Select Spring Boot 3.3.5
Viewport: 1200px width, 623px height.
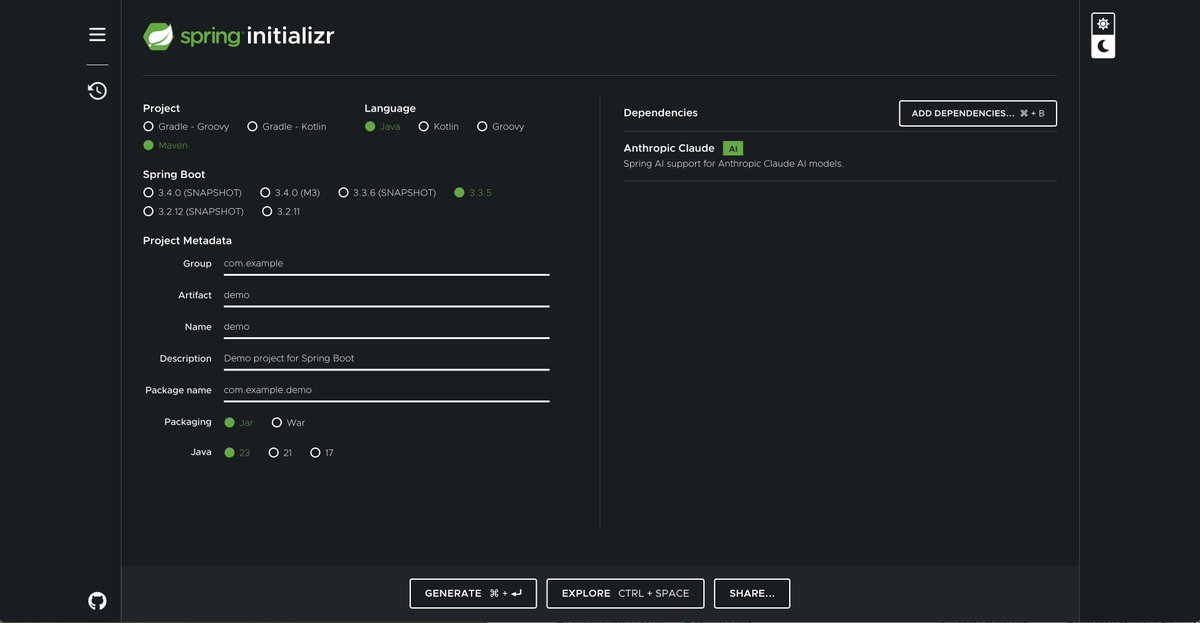click(473, 193)
